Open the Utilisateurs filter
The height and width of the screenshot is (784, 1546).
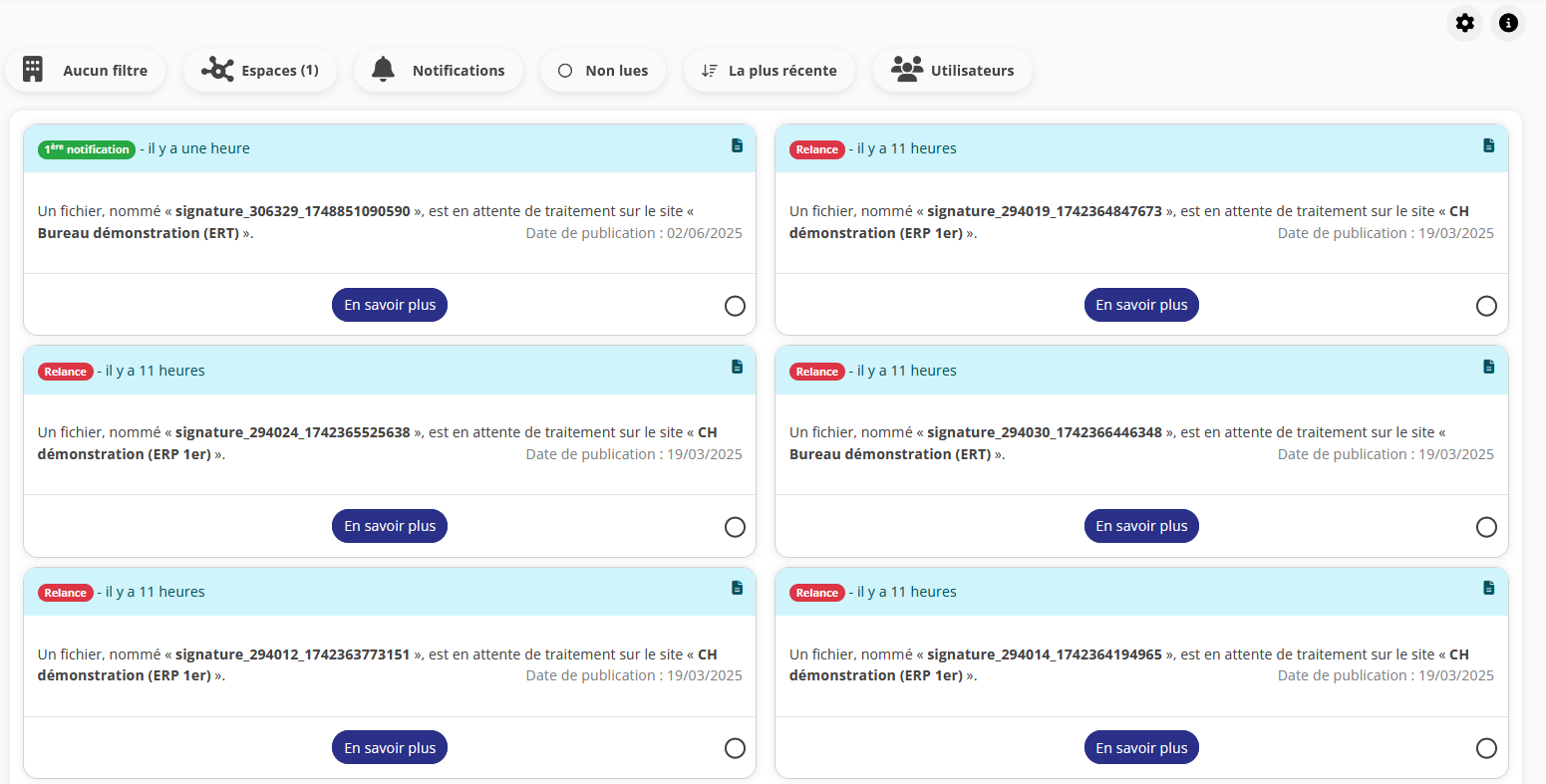click(x=953, y=71)
